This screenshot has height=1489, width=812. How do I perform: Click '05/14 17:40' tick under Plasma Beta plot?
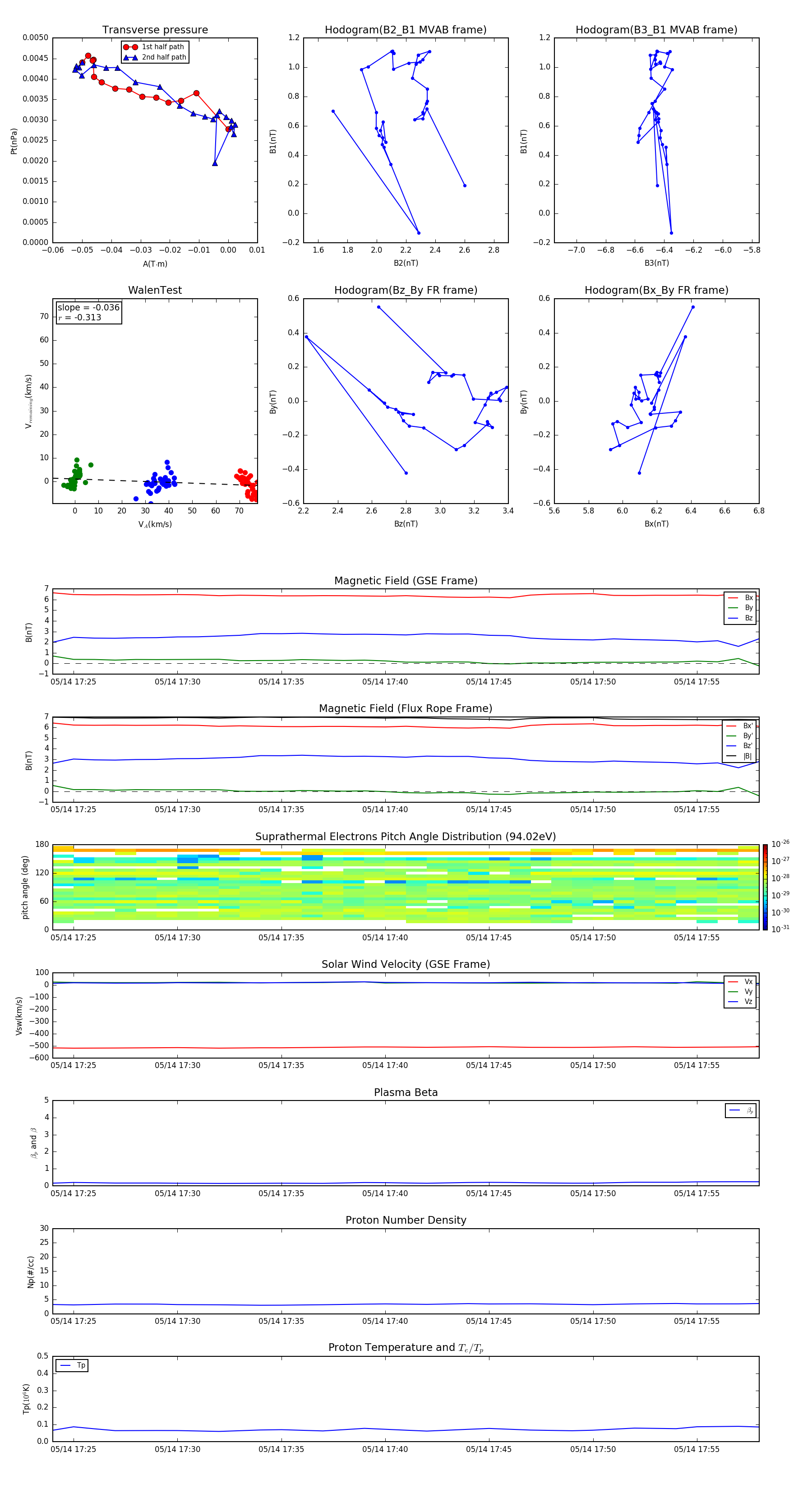point(385,1193)
